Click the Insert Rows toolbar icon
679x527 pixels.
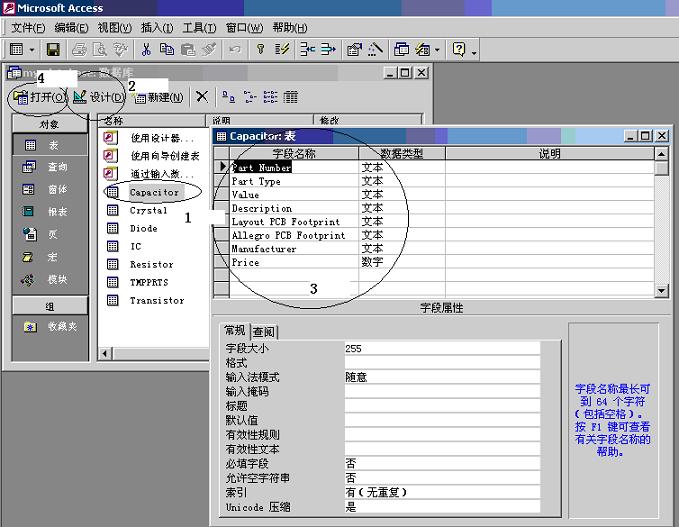click(x=307, y=49)
